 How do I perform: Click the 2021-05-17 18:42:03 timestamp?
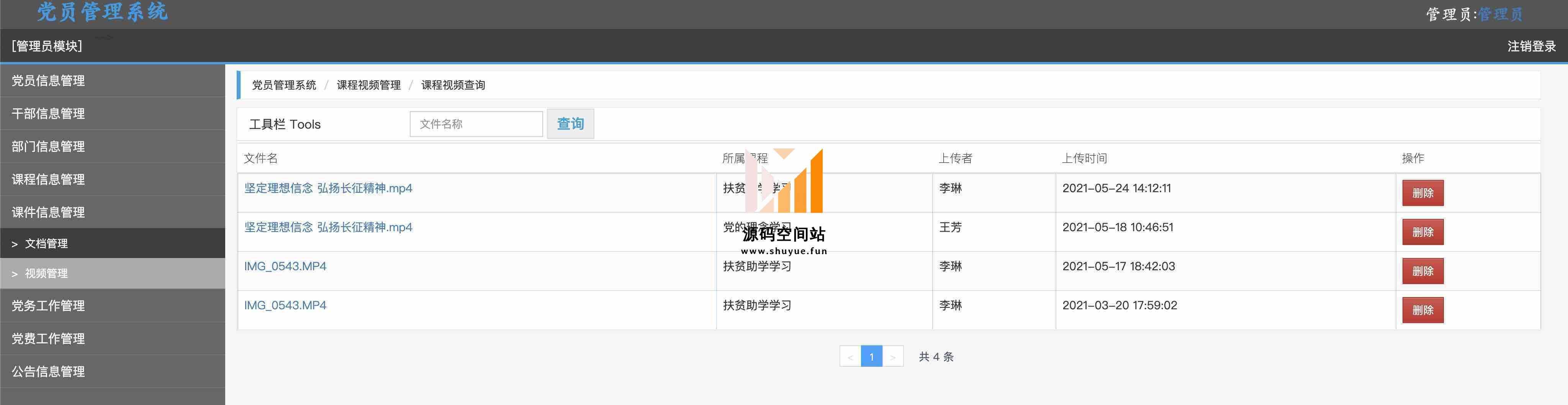(1118, 266)
